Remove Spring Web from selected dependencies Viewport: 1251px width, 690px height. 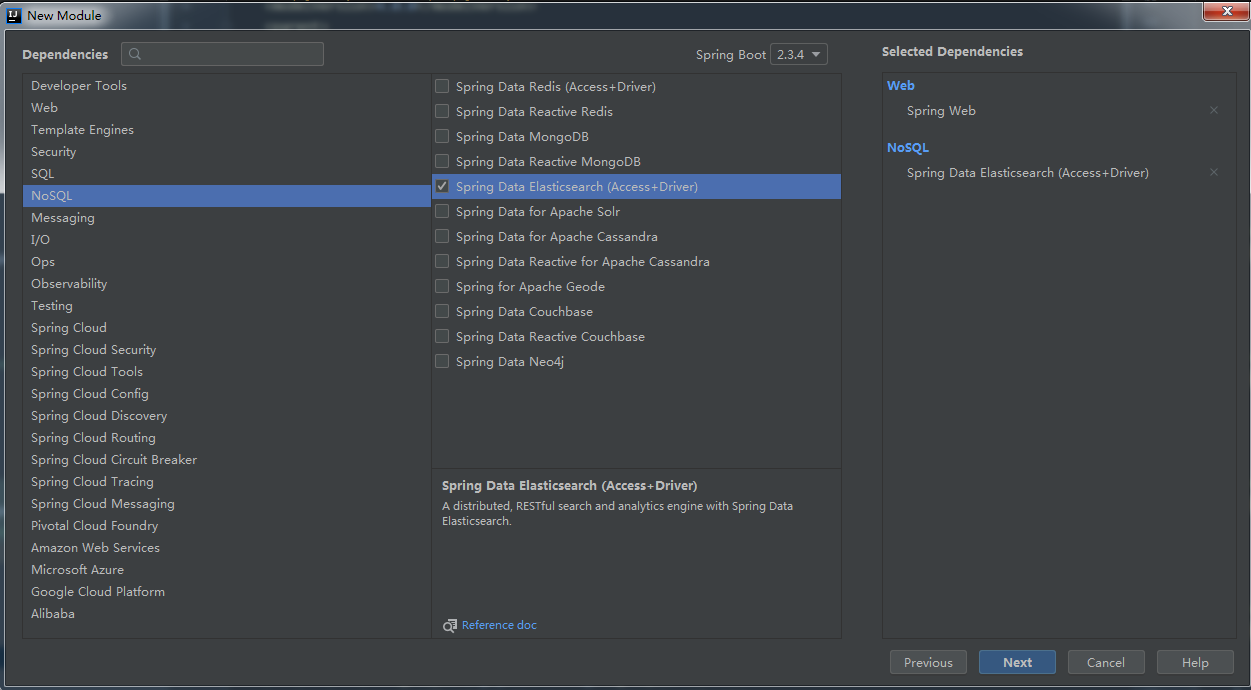coord(1214,111)
